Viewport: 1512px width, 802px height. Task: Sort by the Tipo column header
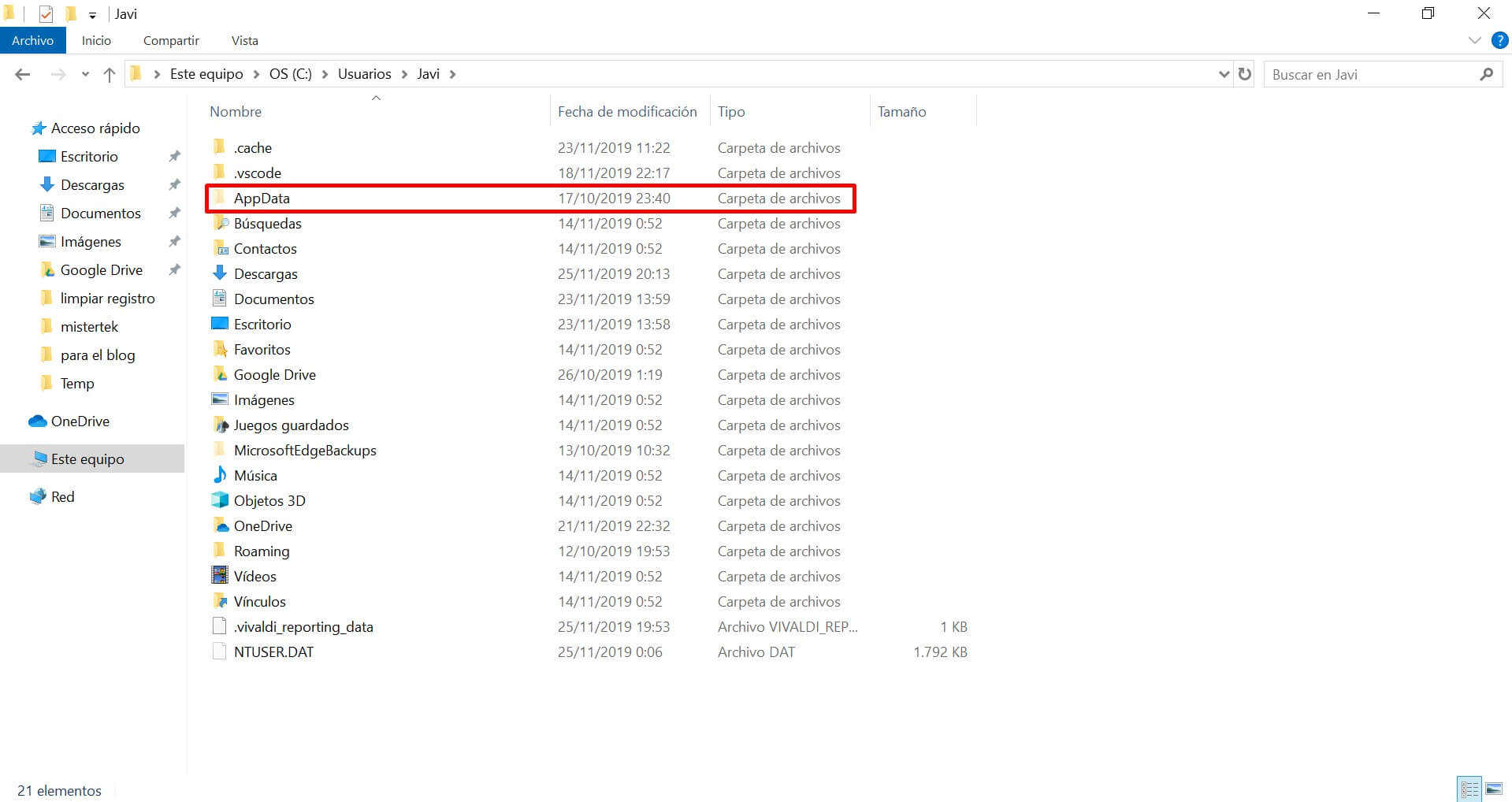[x=731, y=111]
